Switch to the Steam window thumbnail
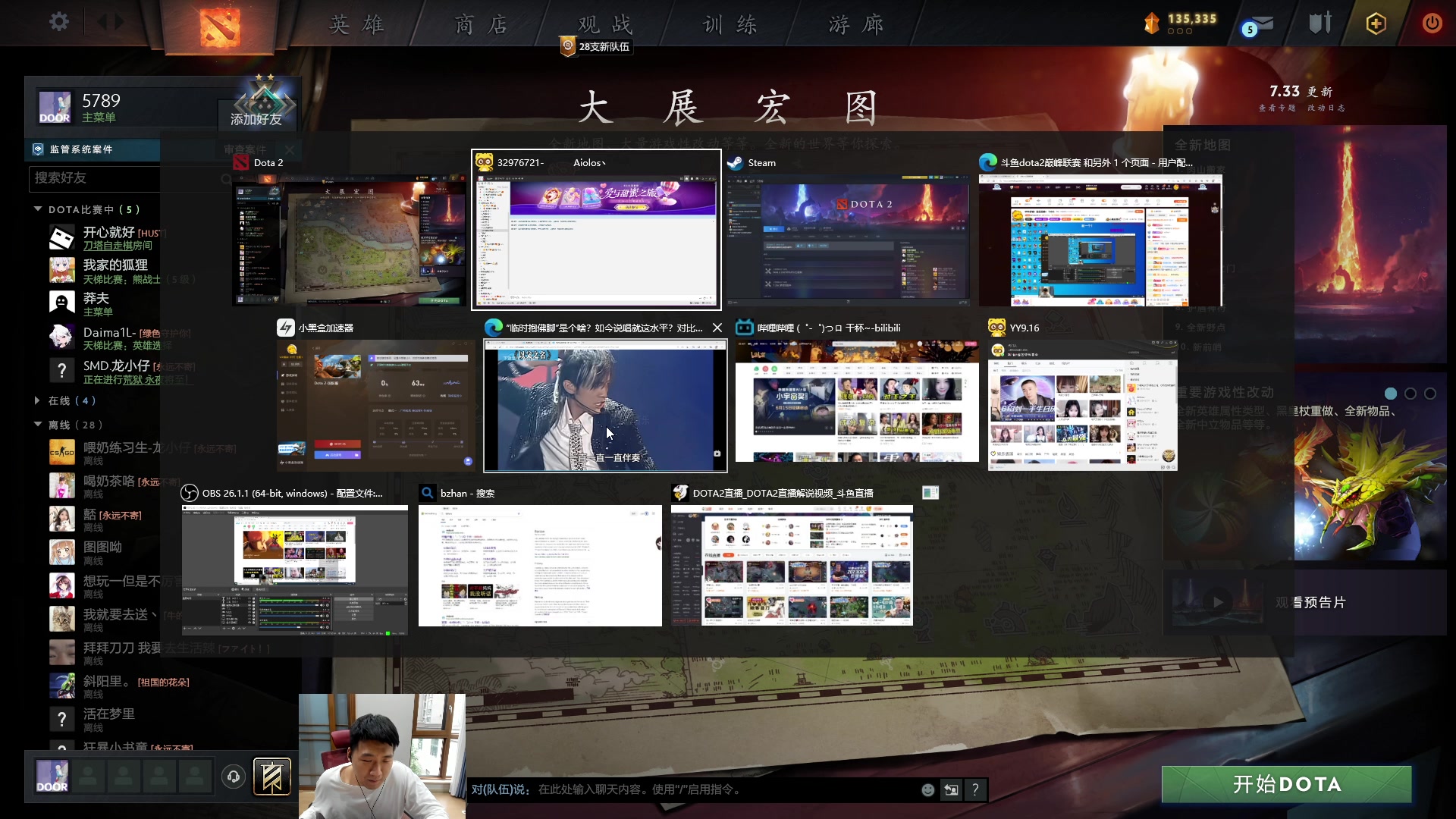The width and height of the screenshot is (1456, 819). tap(848, 240)
